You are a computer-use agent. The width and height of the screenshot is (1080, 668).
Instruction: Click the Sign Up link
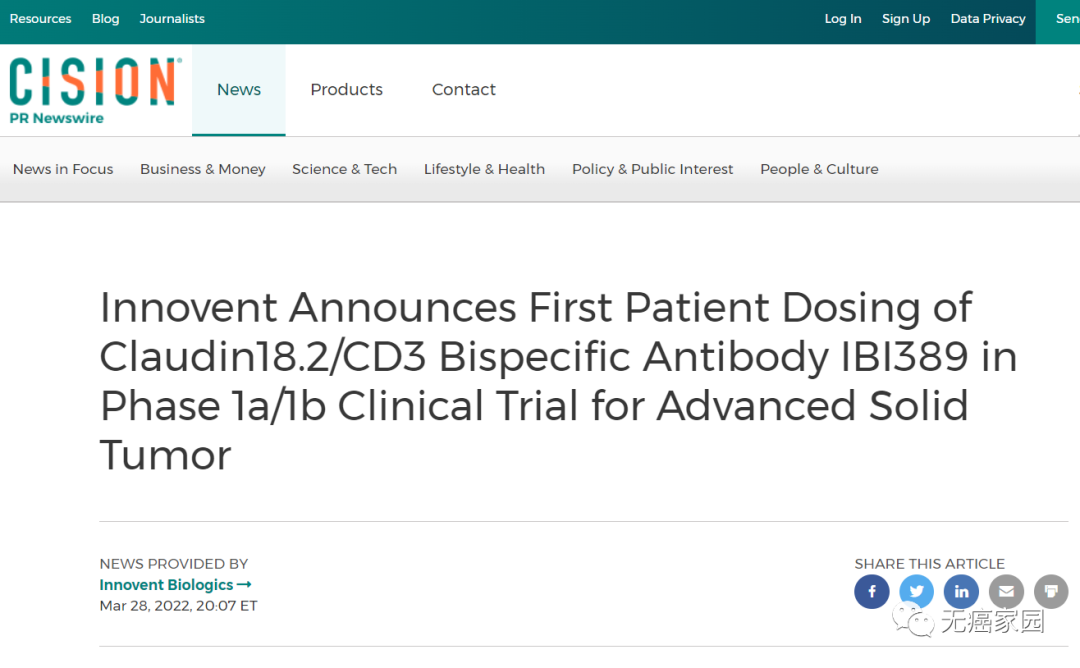(x=906, y=19)
